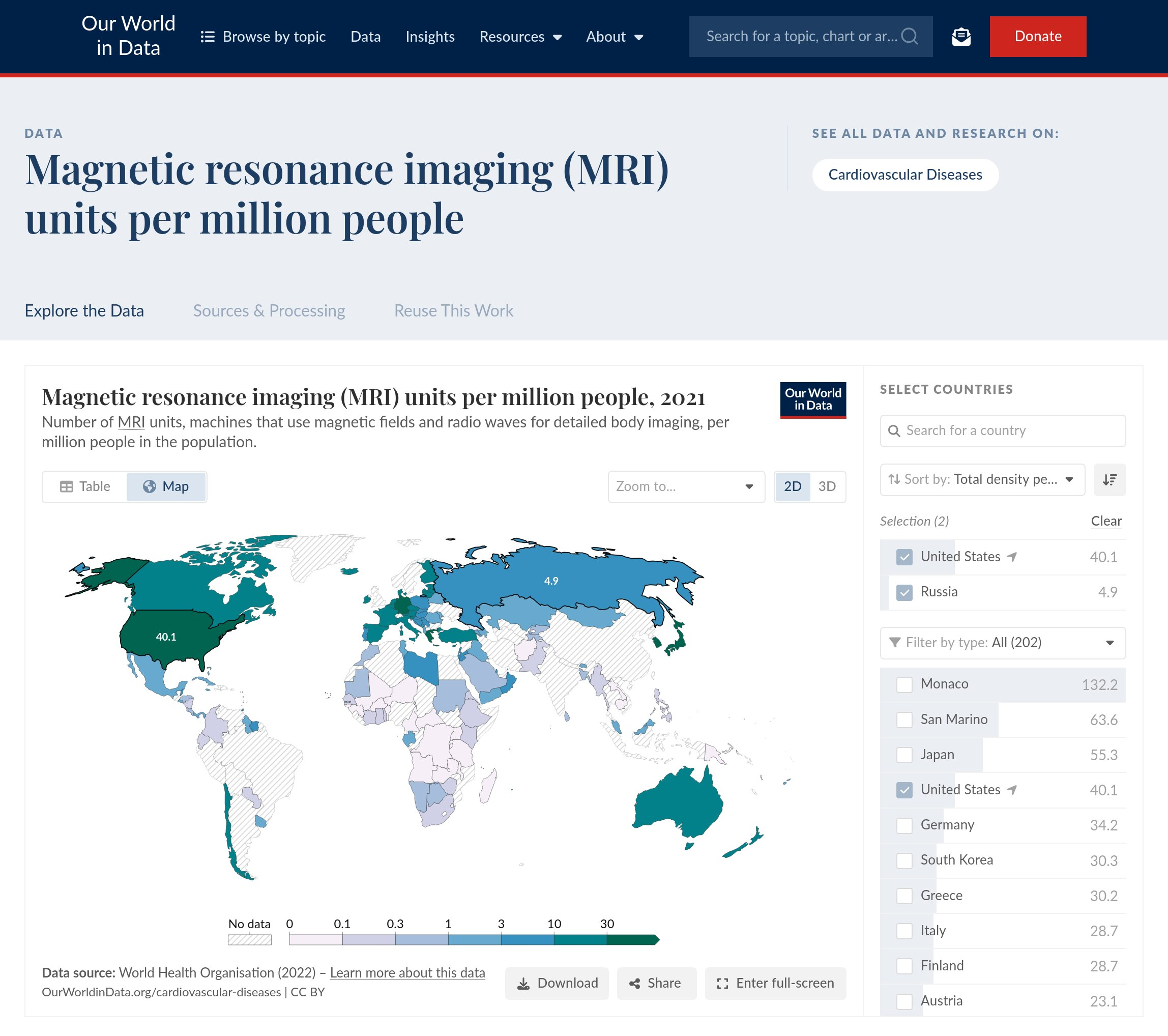Click the legend swatch between 0 and 0.1
The height and width of the screenshot is (1036, 1168).
316,940
